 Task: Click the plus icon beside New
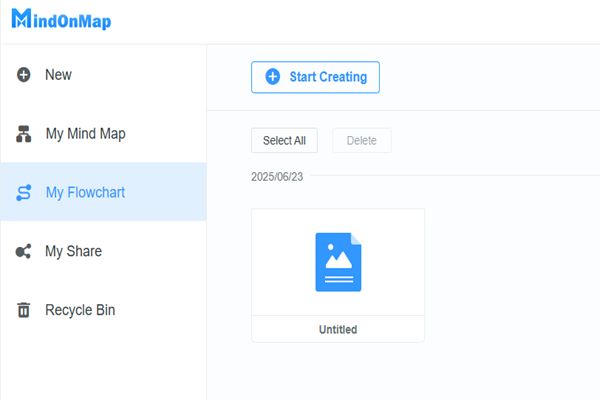(24, 75)
